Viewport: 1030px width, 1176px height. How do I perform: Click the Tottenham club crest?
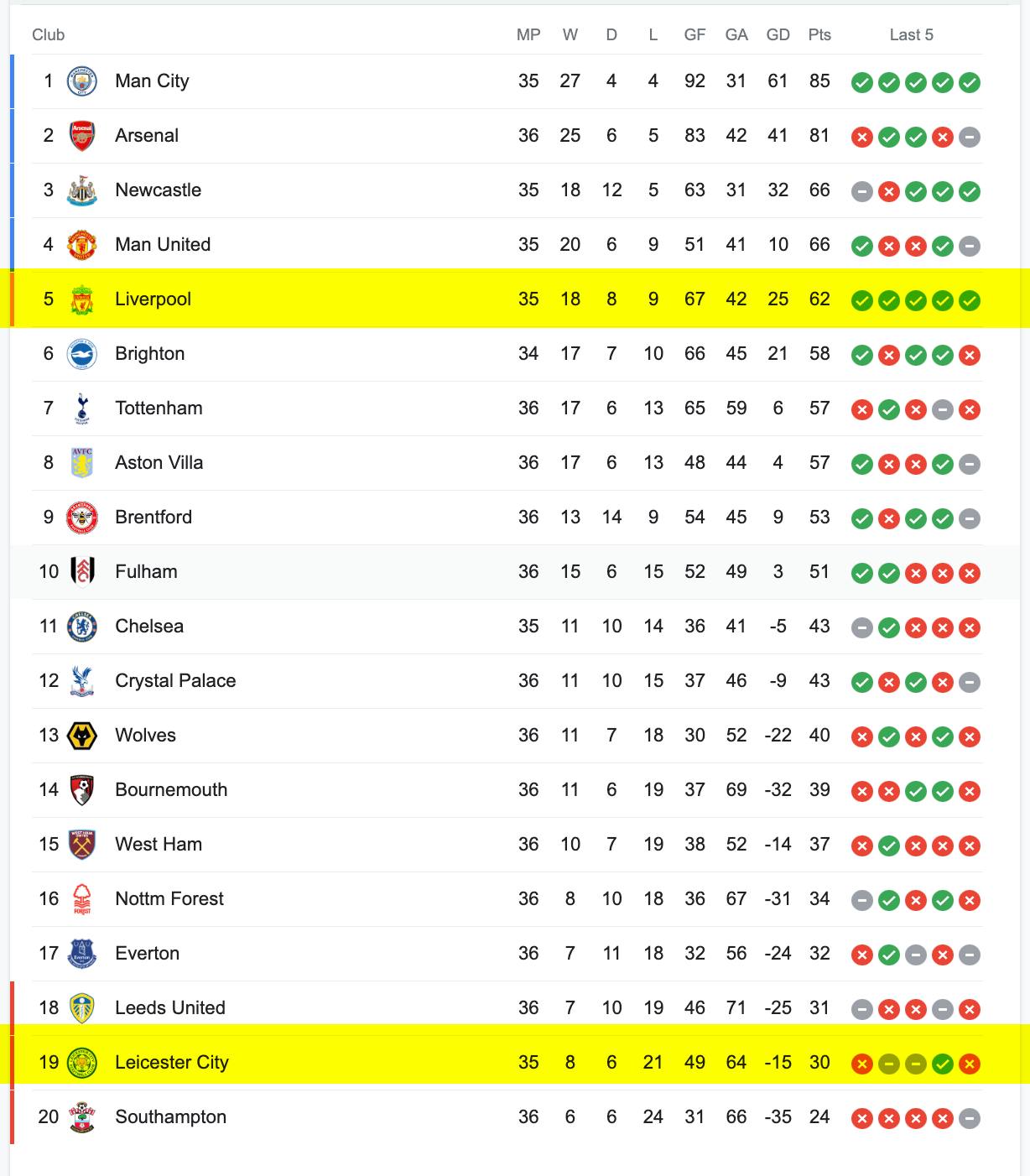tap(82, 408)
